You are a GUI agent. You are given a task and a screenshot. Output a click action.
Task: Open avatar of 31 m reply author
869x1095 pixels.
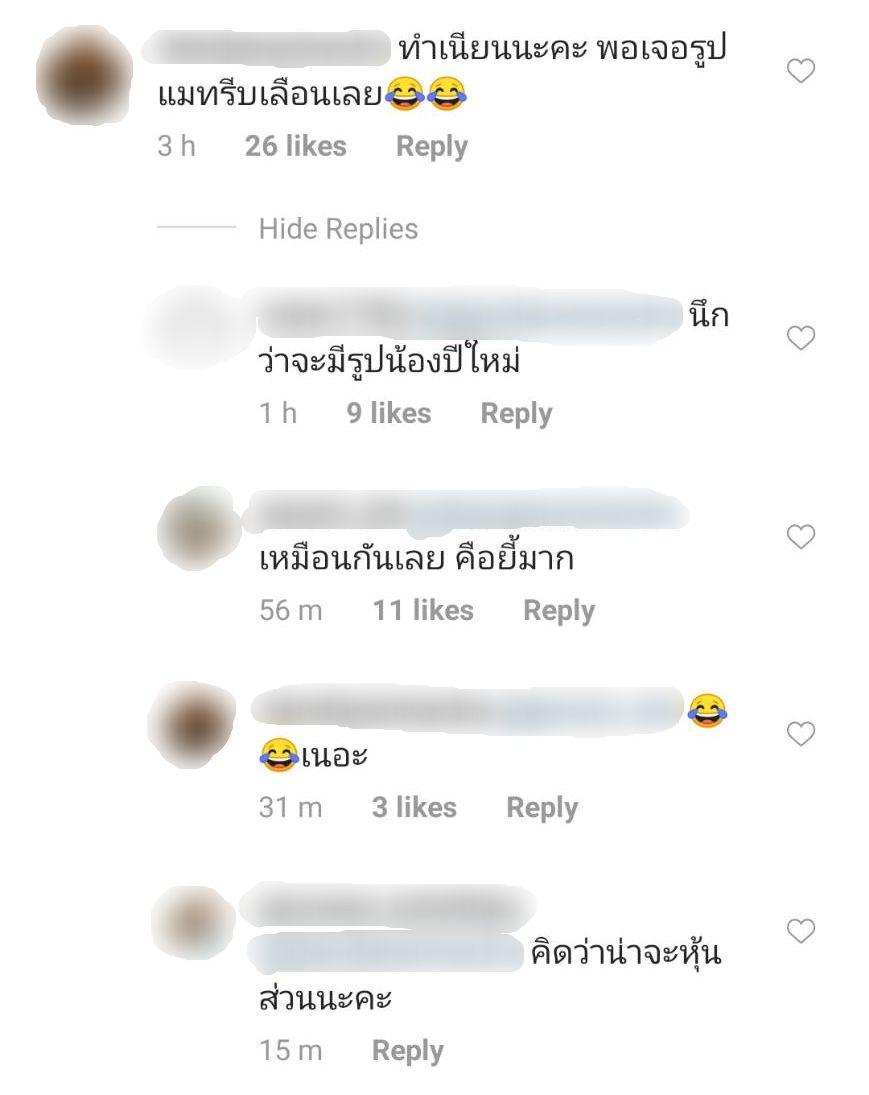[x=192, y=725]
